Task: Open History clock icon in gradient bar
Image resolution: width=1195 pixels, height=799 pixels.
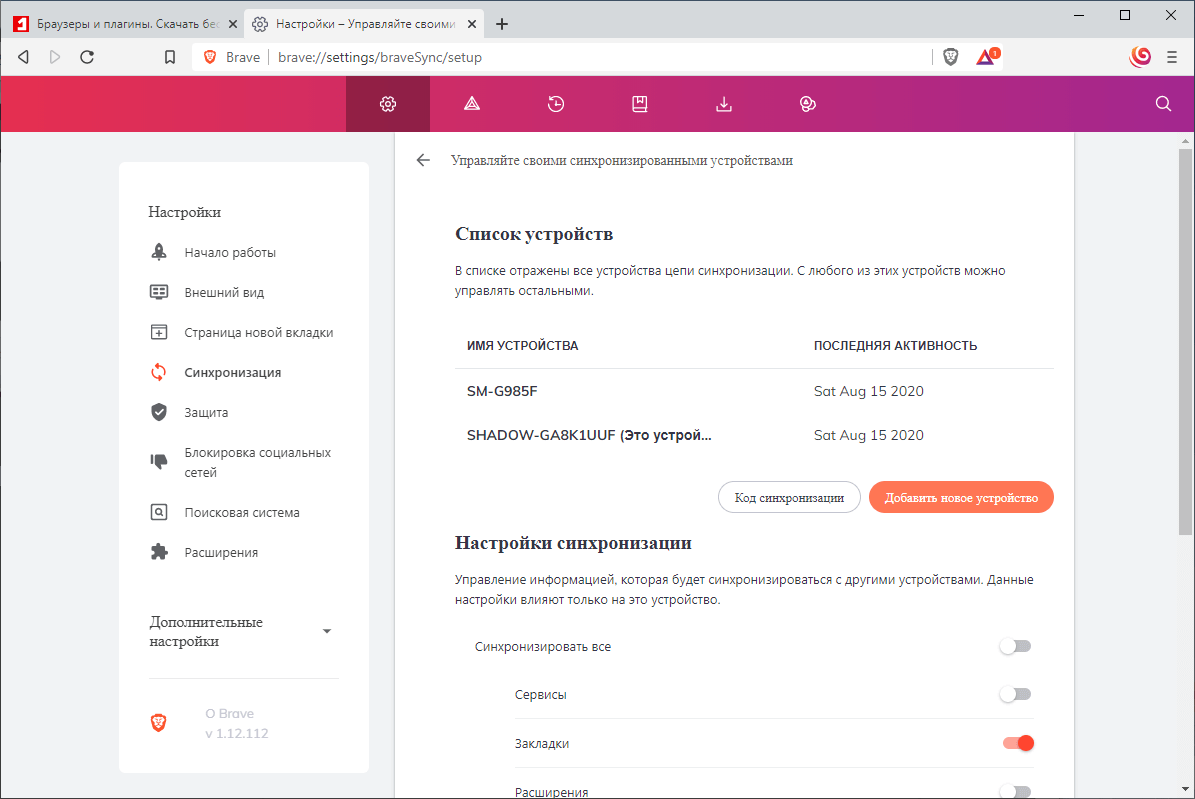Action: point(556,104)
